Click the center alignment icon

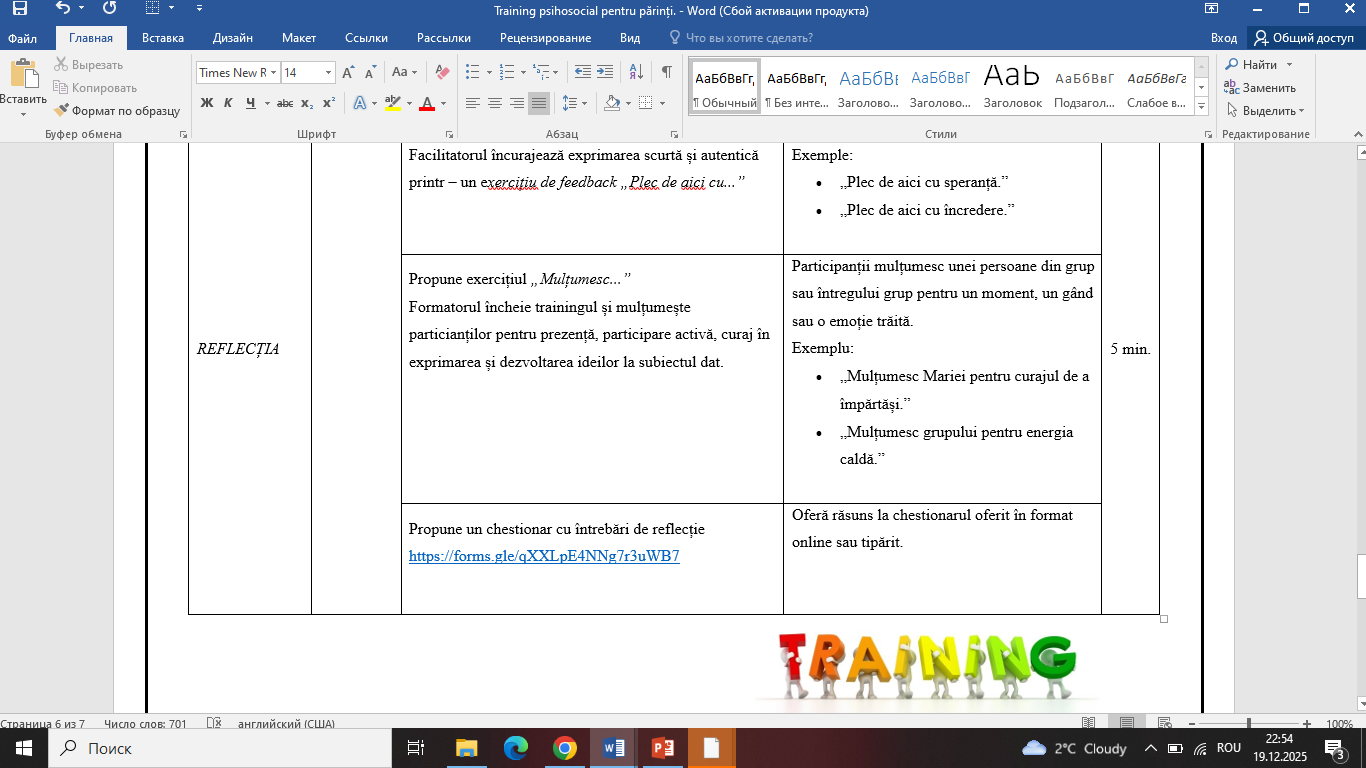[x=495, y=103]
